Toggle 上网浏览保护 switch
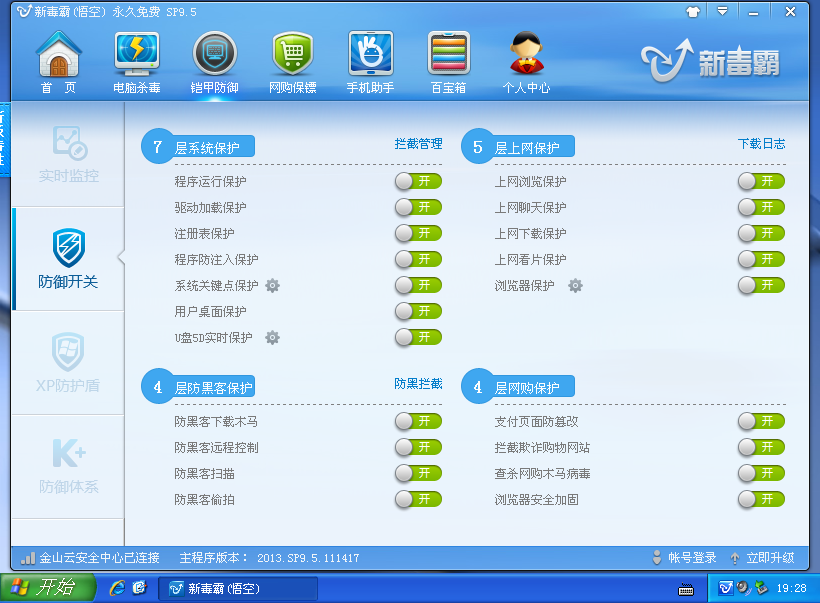This screenshot has height=603, width=820. [x=761, y=181]
